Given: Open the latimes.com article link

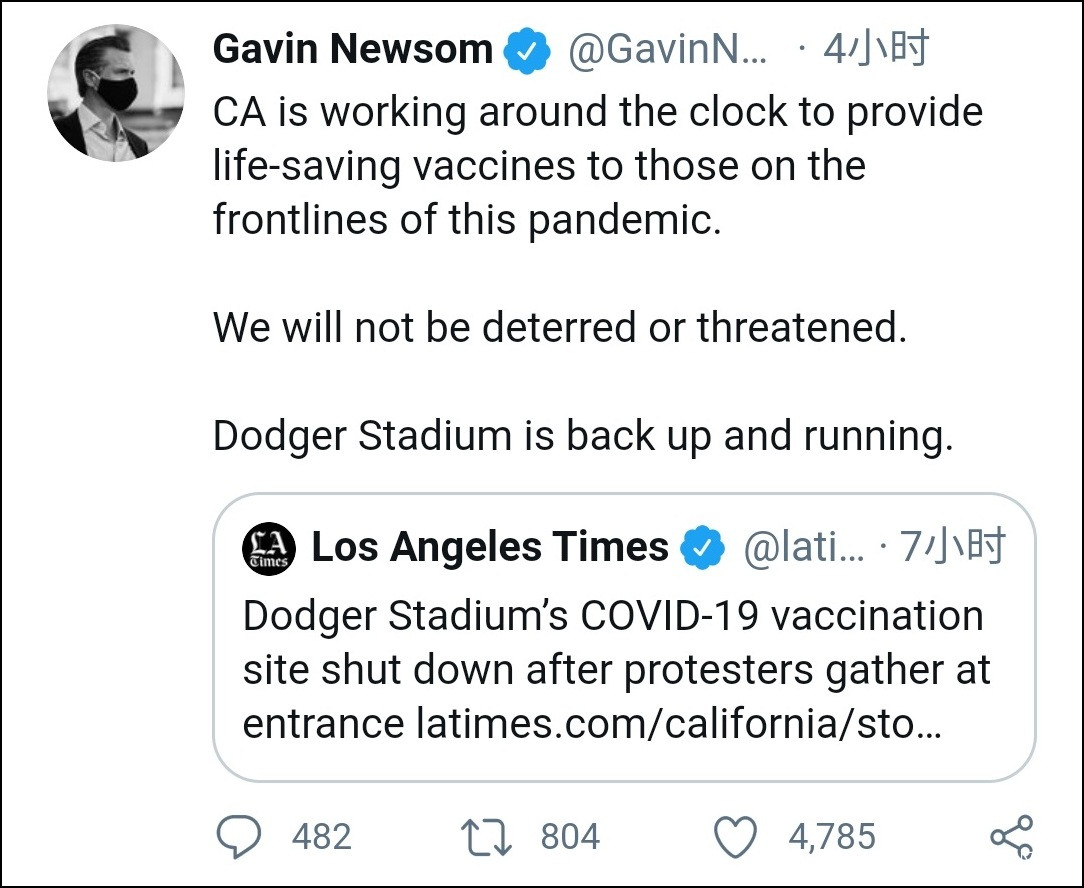Looking at the screenshot, I should click(x=678, y=723).
